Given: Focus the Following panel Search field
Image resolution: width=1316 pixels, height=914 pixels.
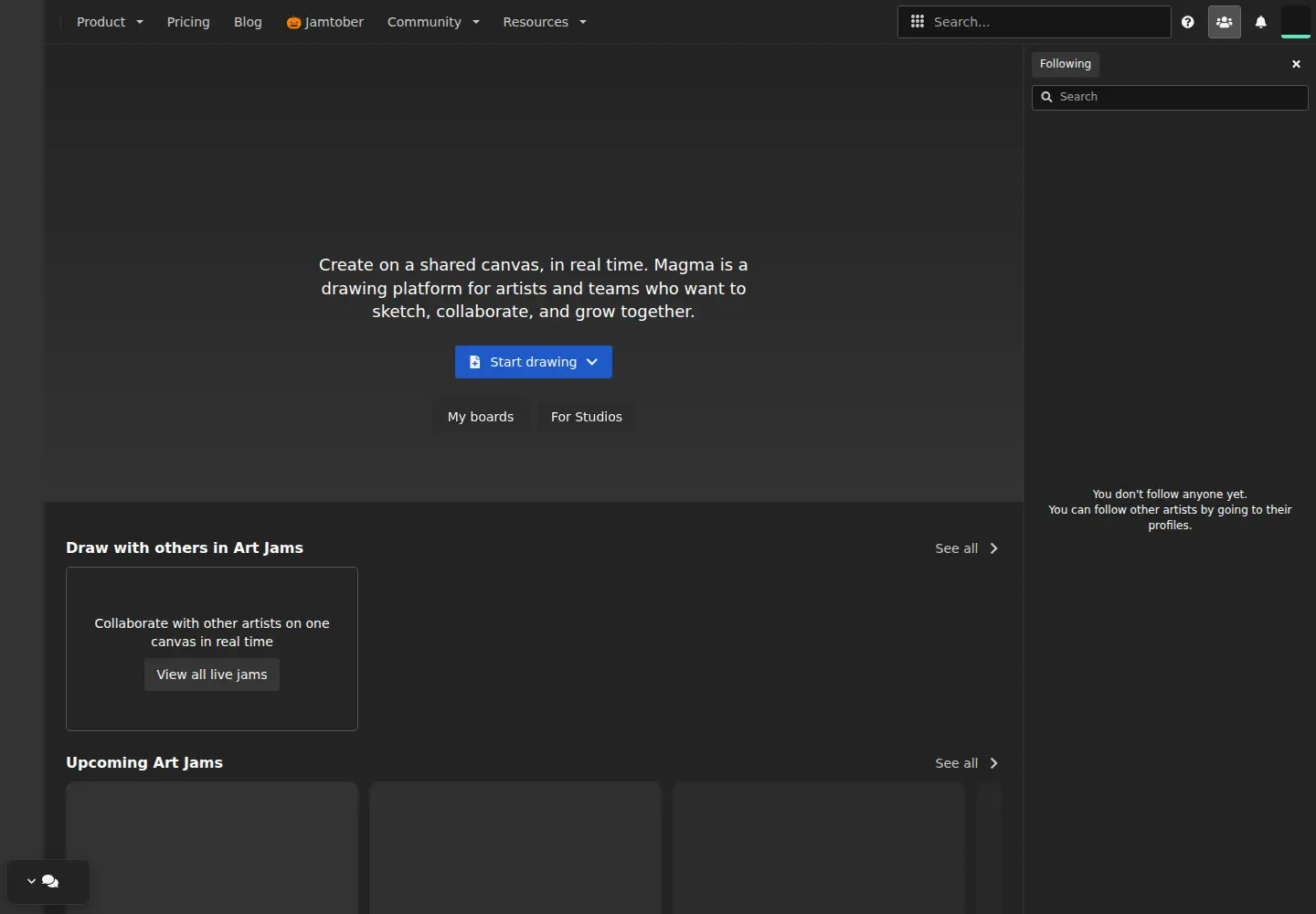Looking at the screenshot, I should 1170,97.
